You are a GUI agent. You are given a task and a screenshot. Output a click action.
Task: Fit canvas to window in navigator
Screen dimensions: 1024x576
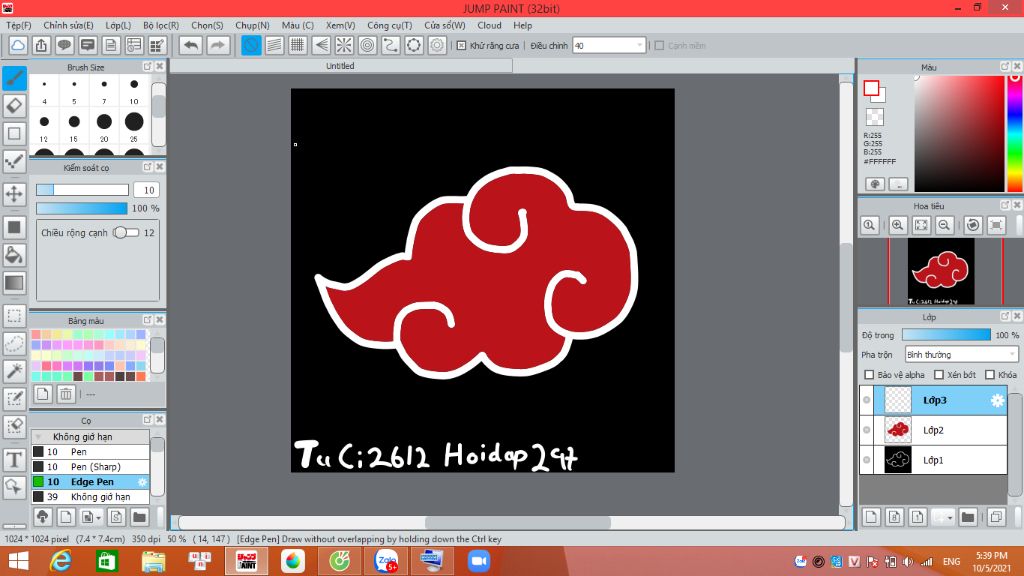click(921, 225)
